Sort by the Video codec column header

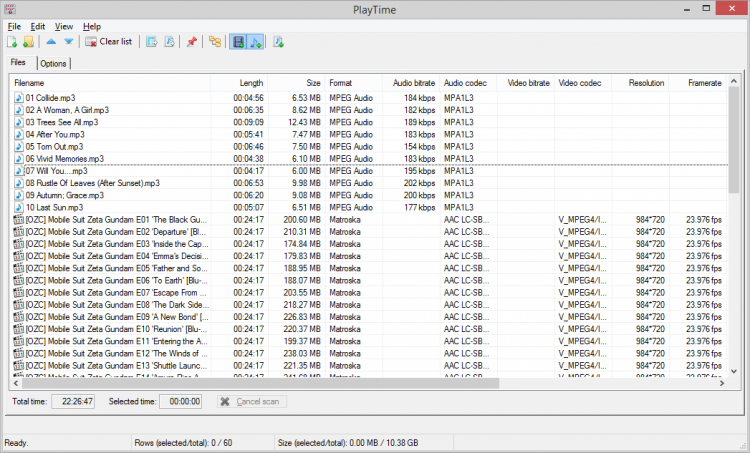[584, 83]
